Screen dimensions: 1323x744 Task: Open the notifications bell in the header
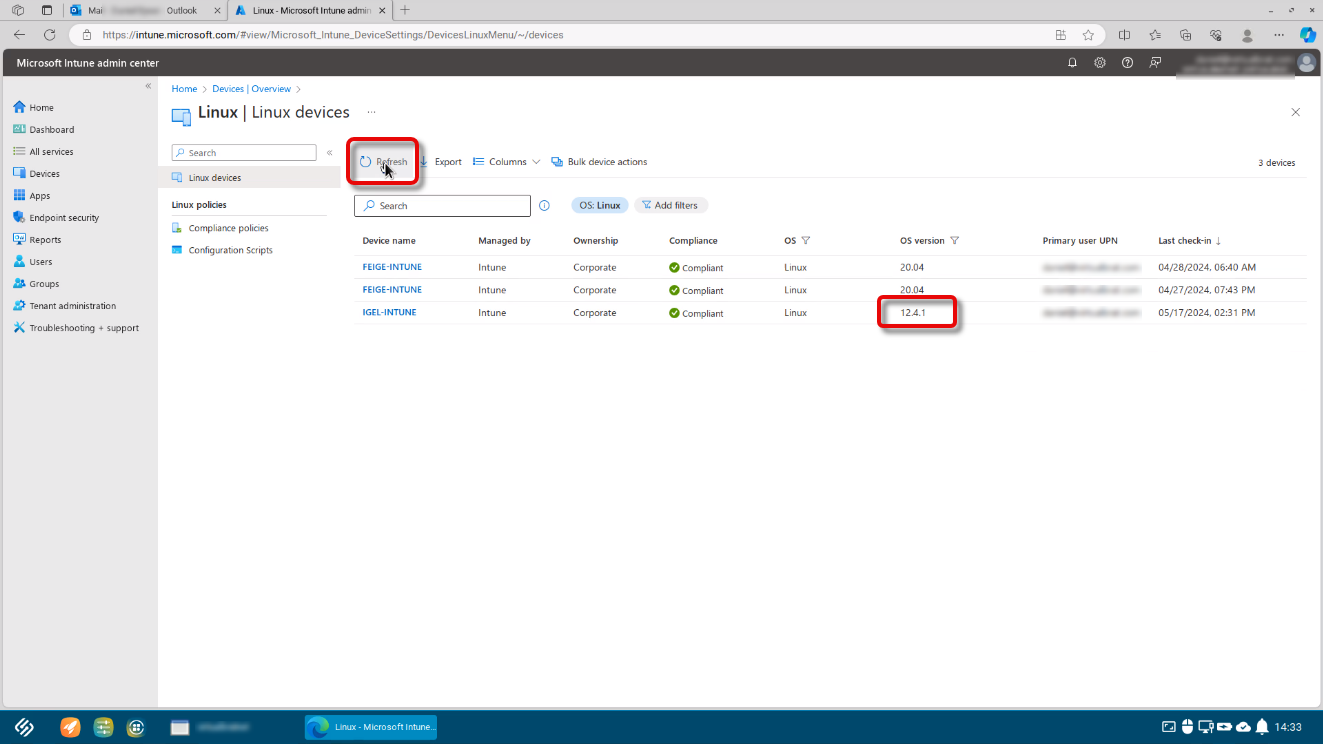1072,62
